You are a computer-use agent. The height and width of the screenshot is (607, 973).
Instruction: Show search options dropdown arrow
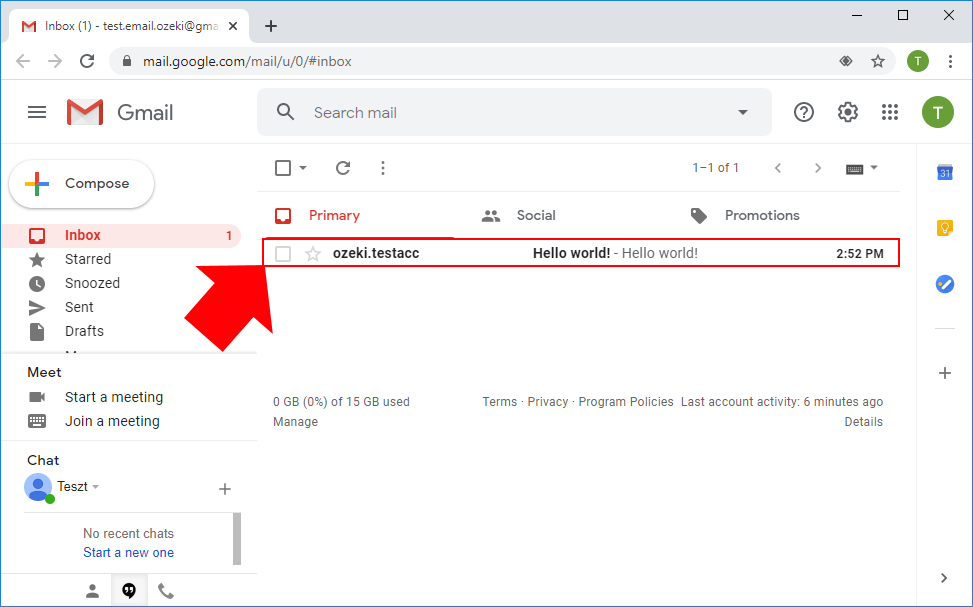(743, 112)
